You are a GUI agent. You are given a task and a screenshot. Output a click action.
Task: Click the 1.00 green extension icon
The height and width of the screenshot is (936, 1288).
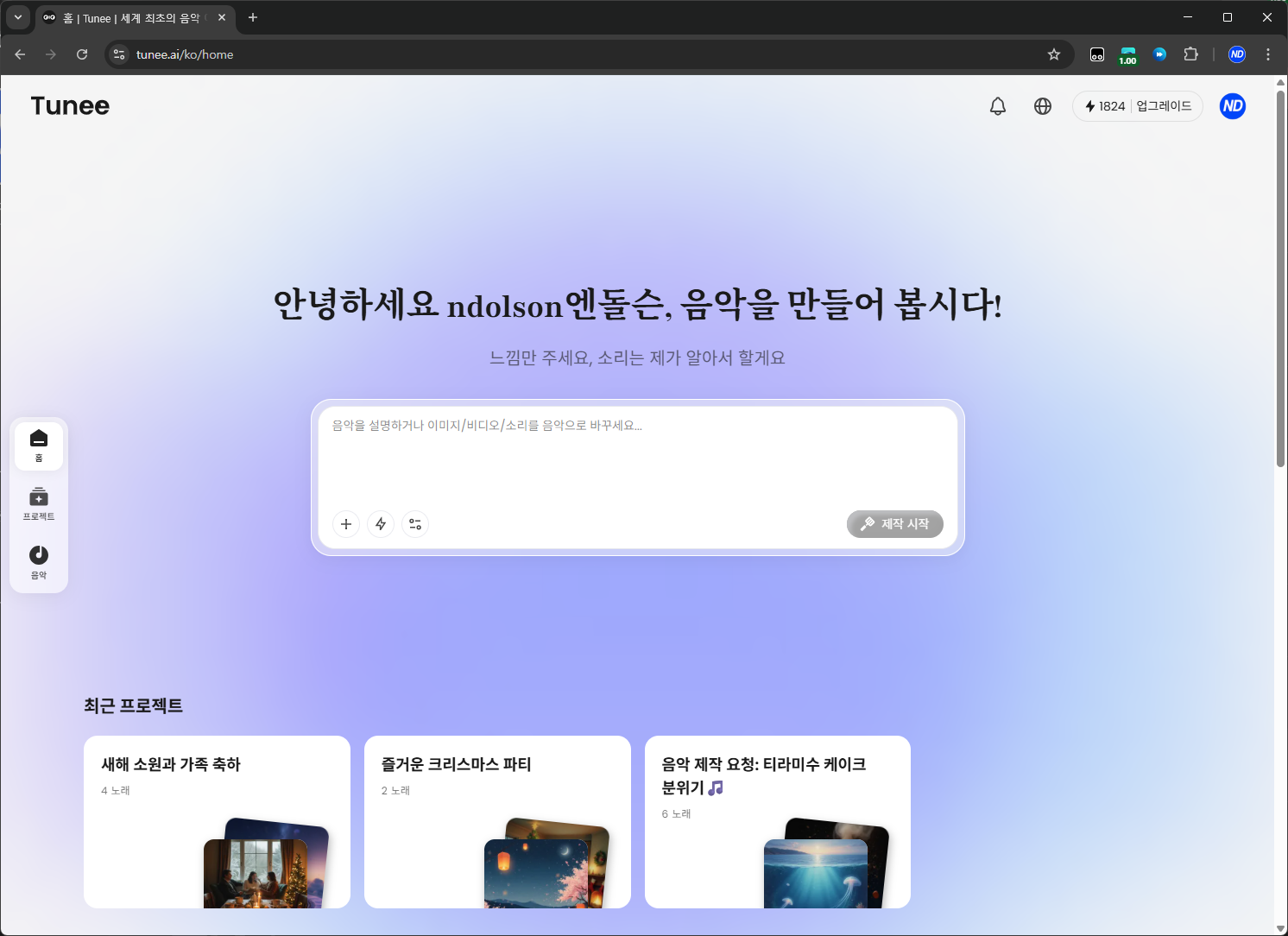tap(1128, 55)
